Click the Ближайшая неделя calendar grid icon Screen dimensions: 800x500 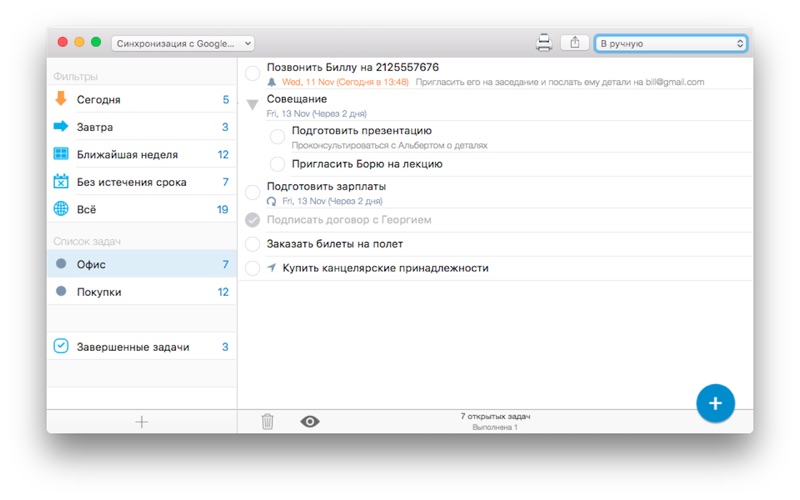point(61,154)
